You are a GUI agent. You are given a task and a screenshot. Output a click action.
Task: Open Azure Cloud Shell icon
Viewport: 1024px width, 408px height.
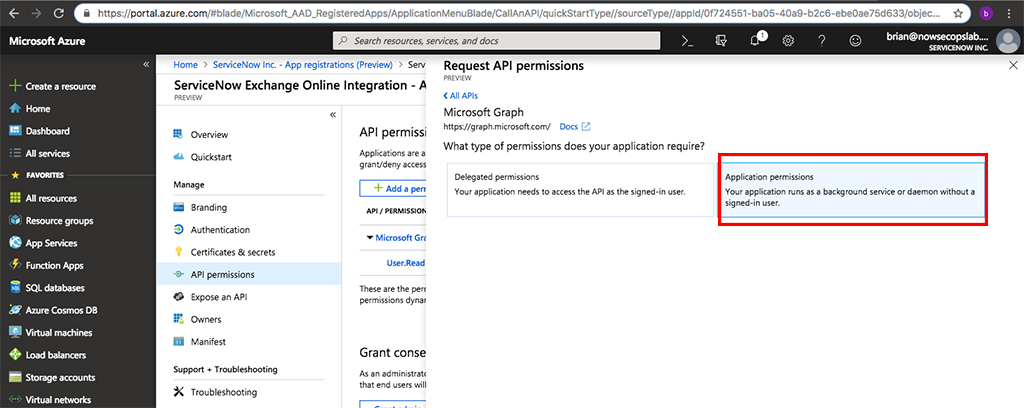pyautogui.click(x=686, y=40)
